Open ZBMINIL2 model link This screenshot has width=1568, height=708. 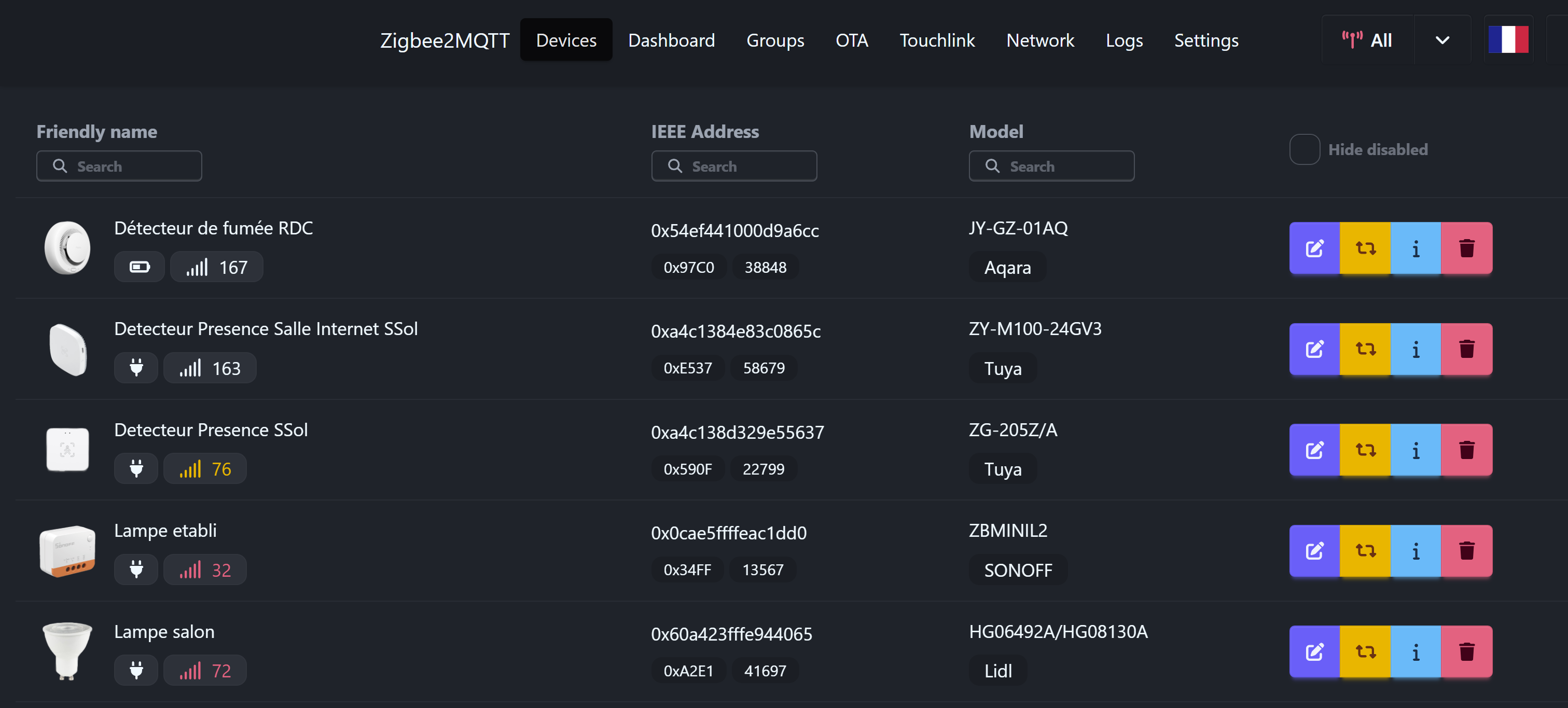[1008, 530]
